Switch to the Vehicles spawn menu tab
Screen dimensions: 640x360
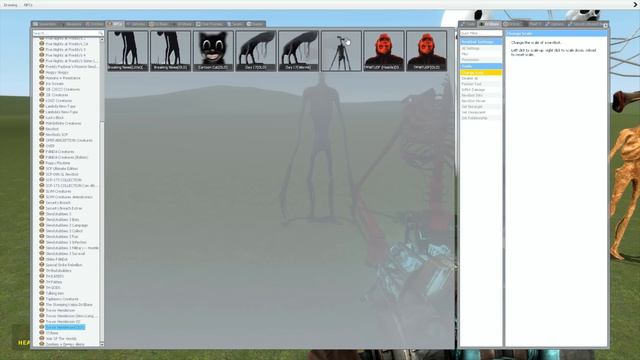click(136, 24)
